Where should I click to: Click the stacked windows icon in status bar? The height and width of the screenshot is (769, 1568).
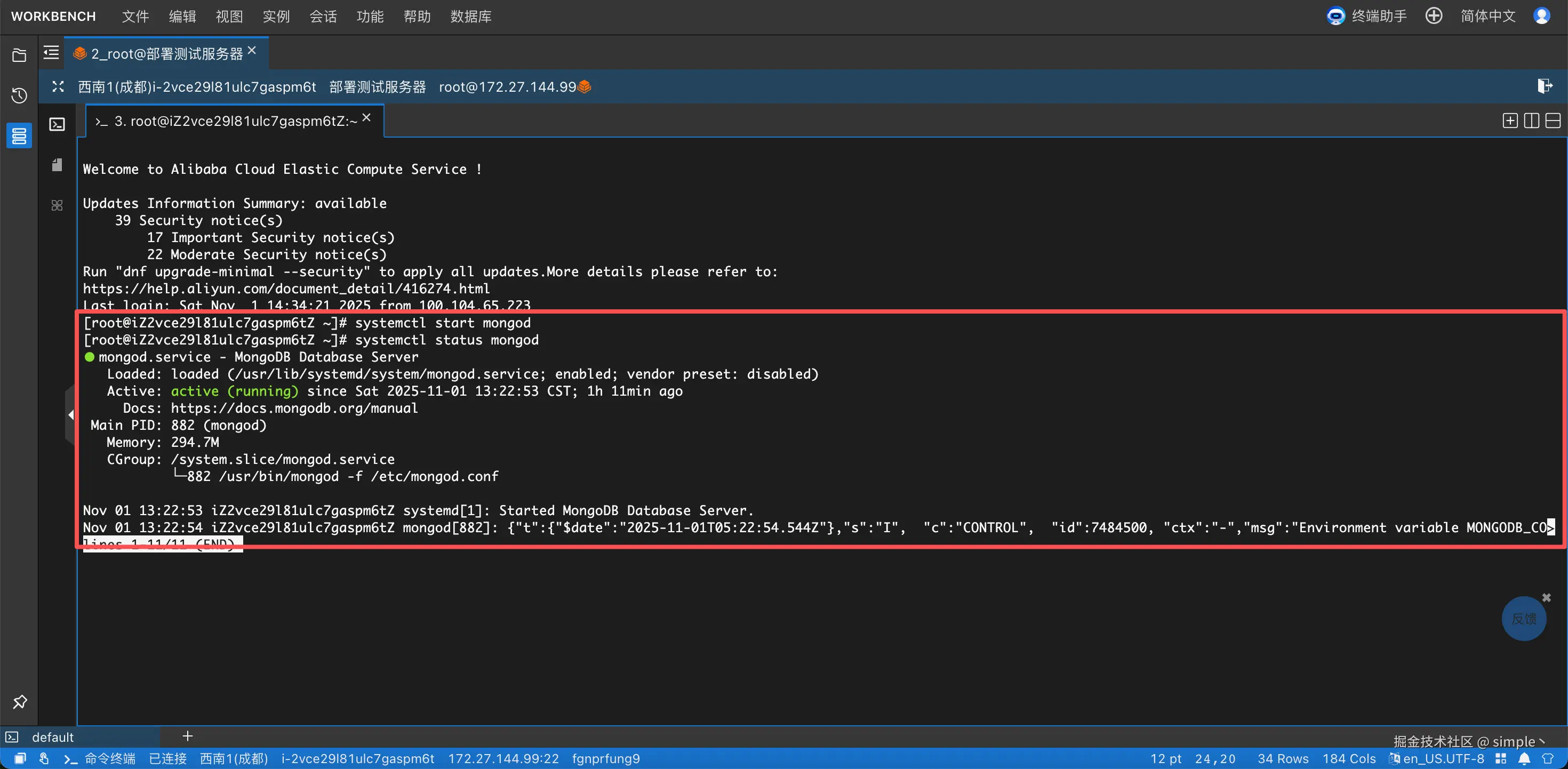tap(20, 759)
